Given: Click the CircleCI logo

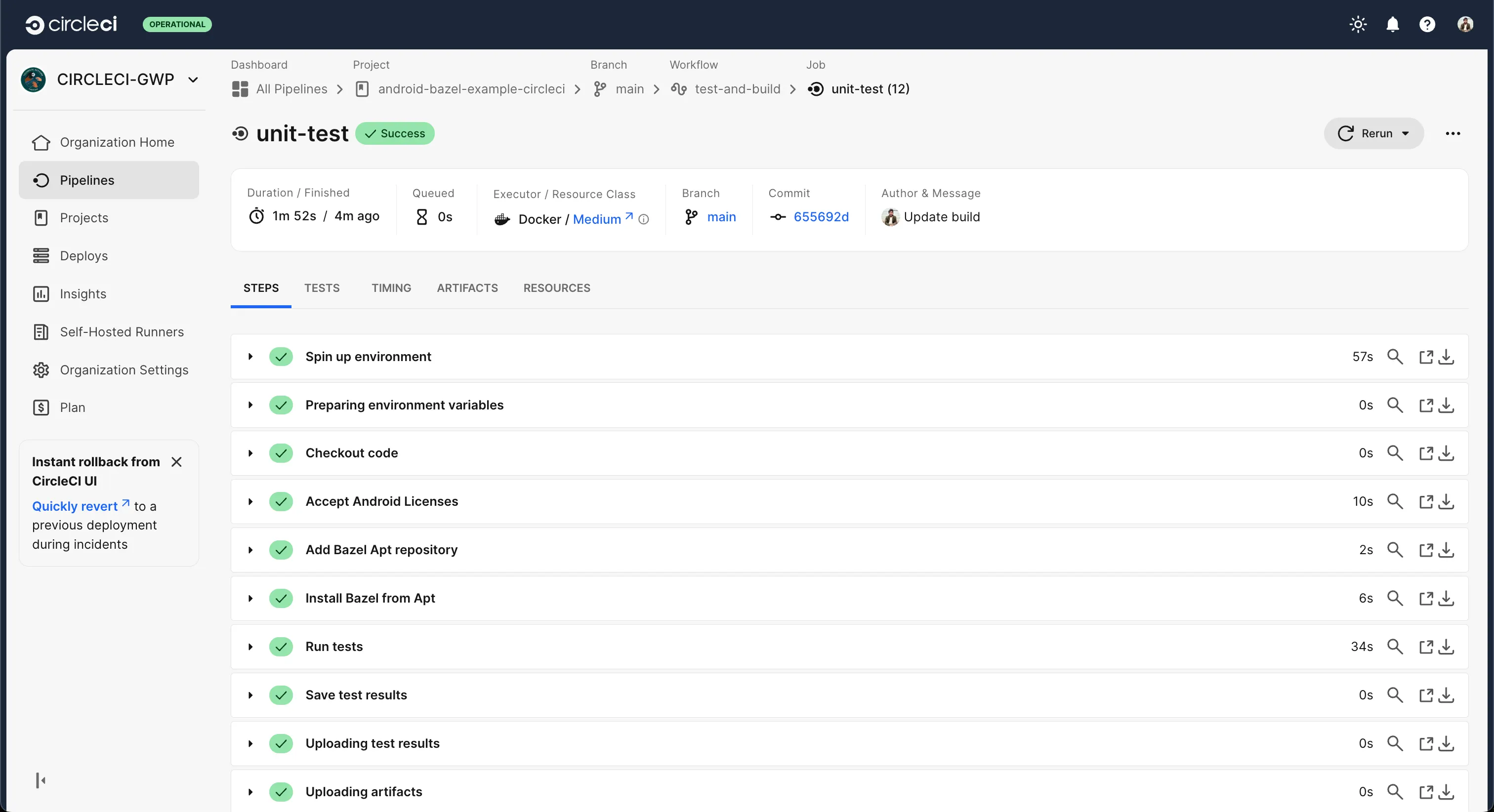Looking at the screenshot, I should coord(71,24).
